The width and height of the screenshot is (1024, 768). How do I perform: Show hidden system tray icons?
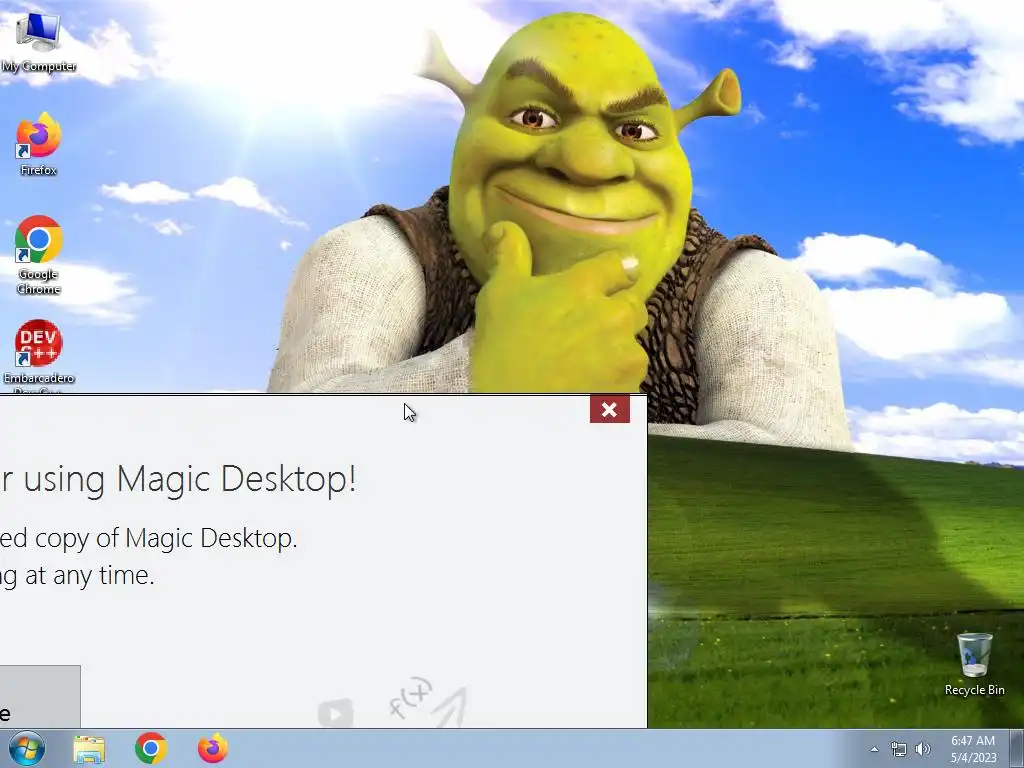874,749
